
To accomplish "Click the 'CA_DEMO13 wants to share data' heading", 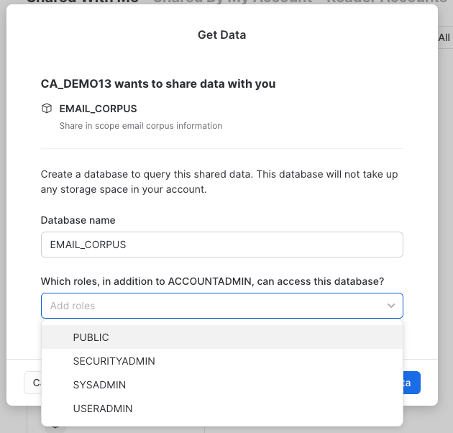I will point(158,84).
